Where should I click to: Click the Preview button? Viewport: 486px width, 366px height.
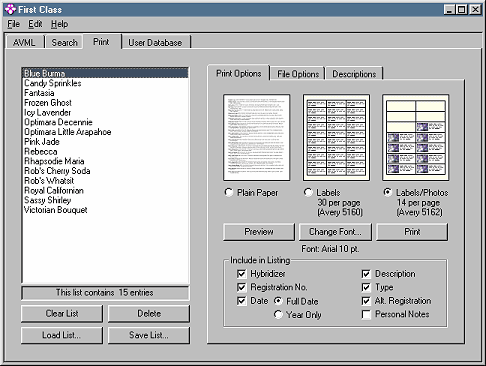pos(259,232)
